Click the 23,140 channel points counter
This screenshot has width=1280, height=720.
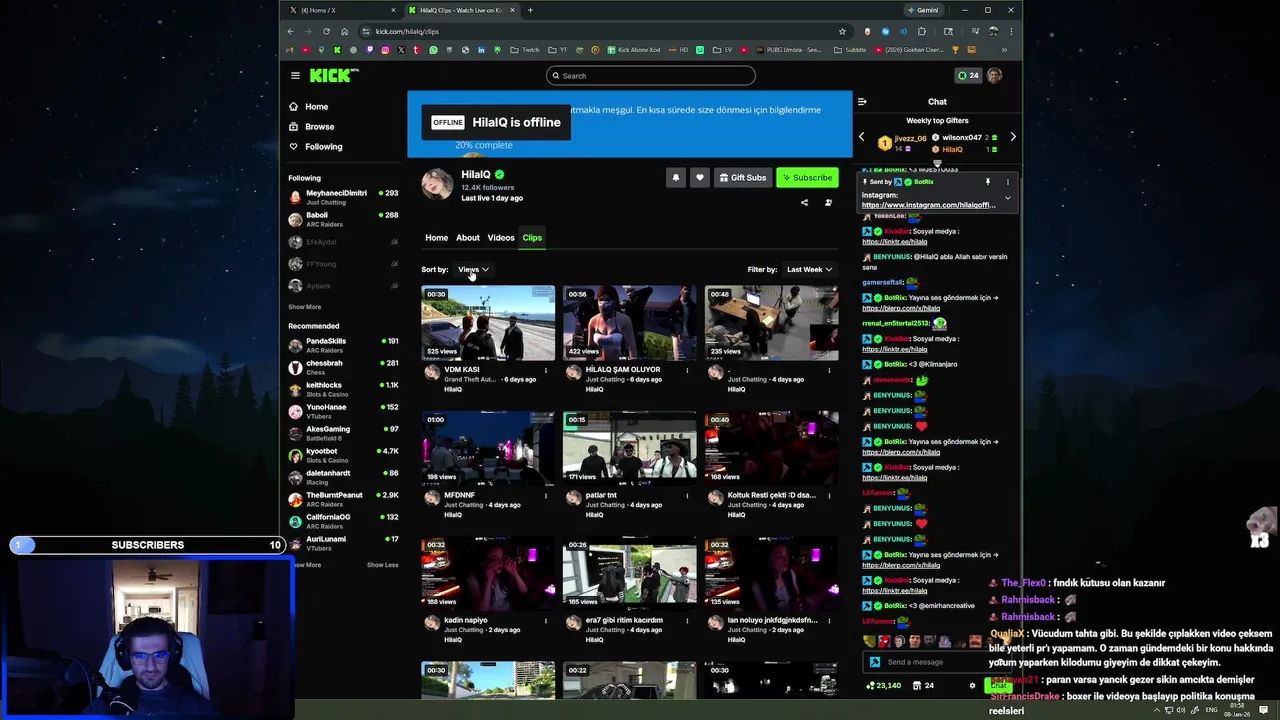tap(883, 686)
